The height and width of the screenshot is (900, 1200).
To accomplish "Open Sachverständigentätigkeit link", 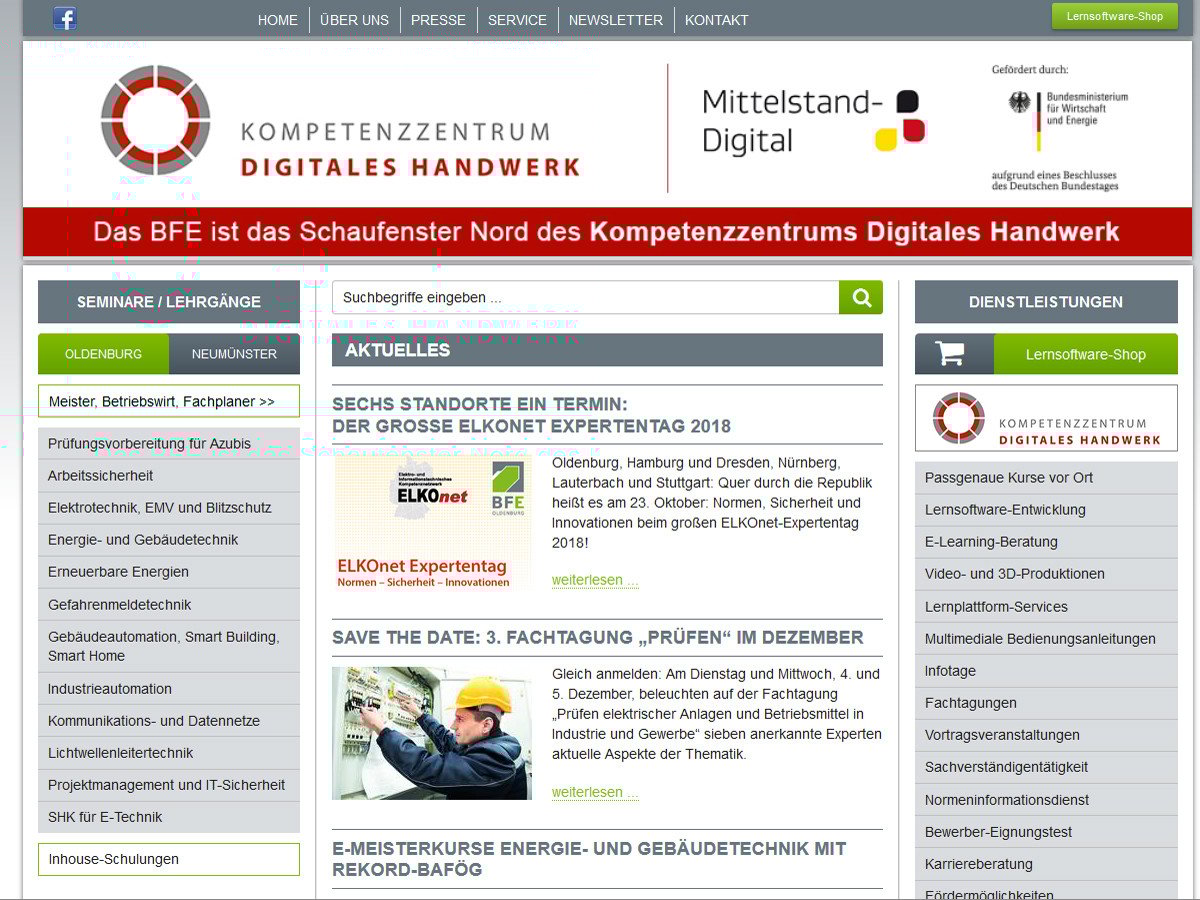I will [x=1046, y=767].
